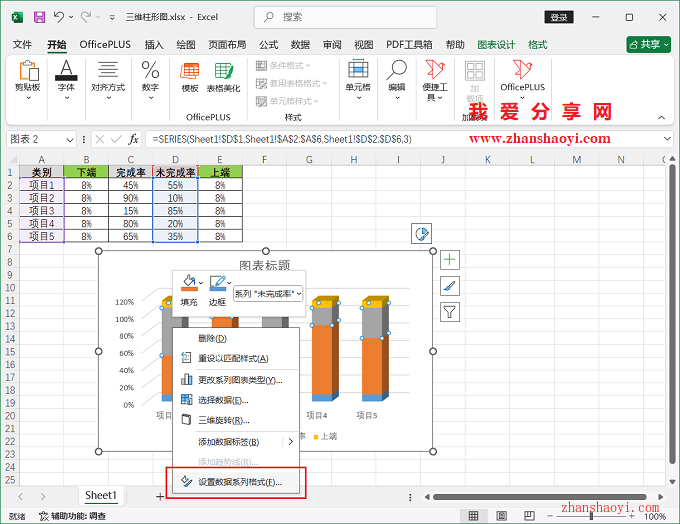This screenshot has width=680, height=524.
Task: Open the series selector dropdown for 未完成率
Action: pos(268,293)
